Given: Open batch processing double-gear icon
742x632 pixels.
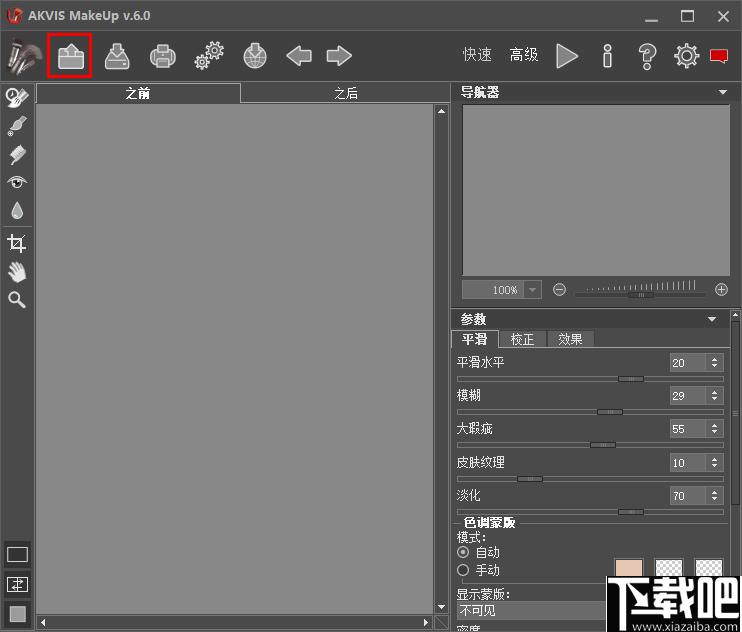Looking at the screenshot, I should pos(209,56).
